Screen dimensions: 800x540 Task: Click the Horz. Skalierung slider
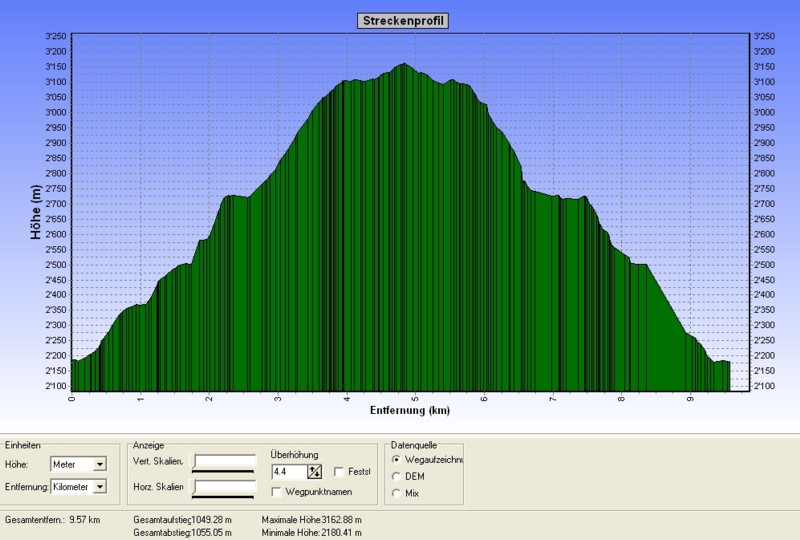(x=225, y=488)
